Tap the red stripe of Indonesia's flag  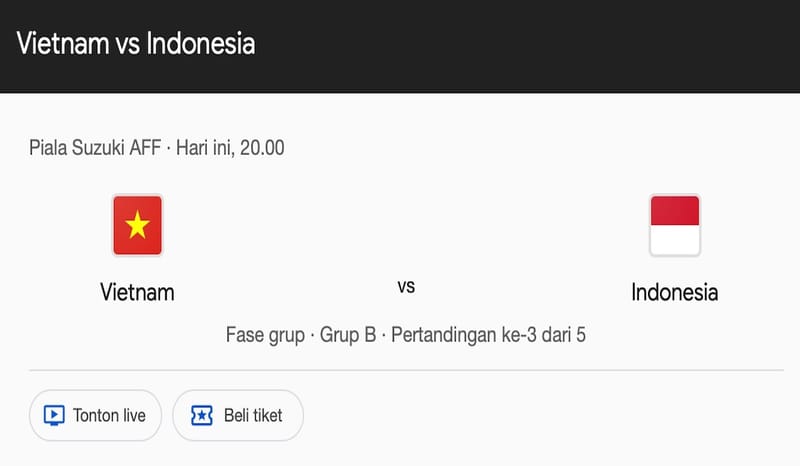point(674,212)
